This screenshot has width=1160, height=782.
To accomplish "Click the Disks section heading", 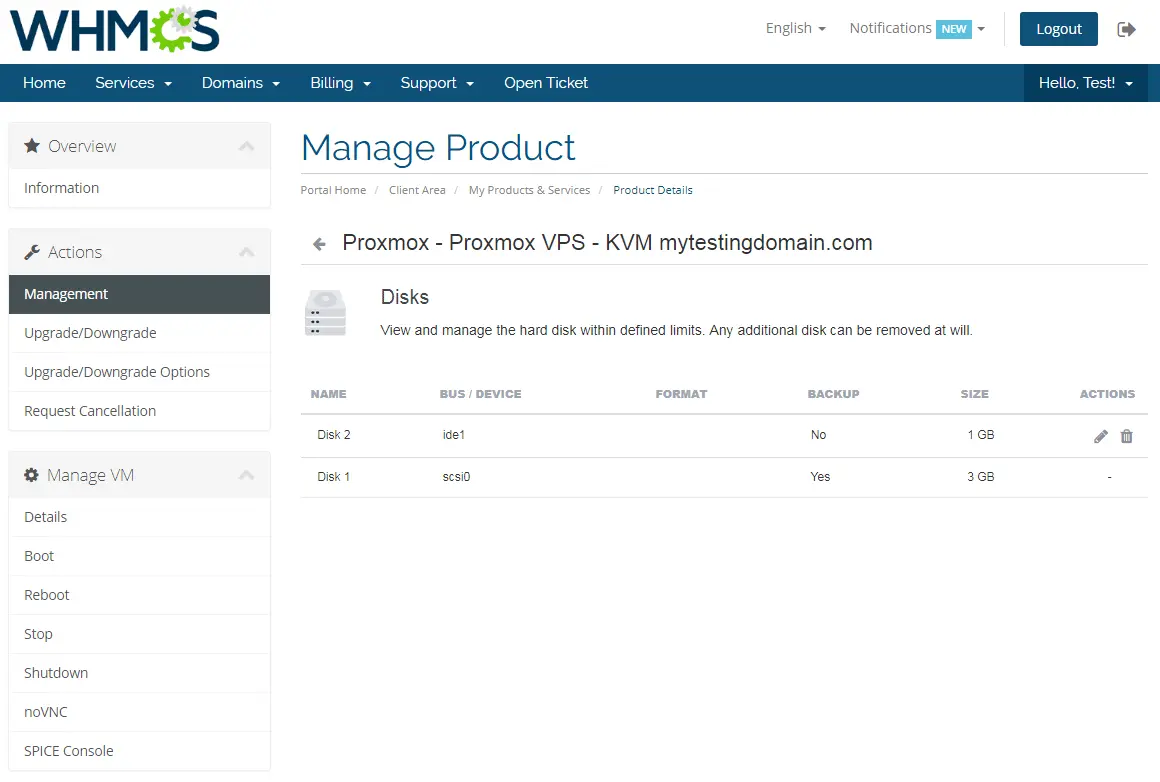I will [405, 297].
